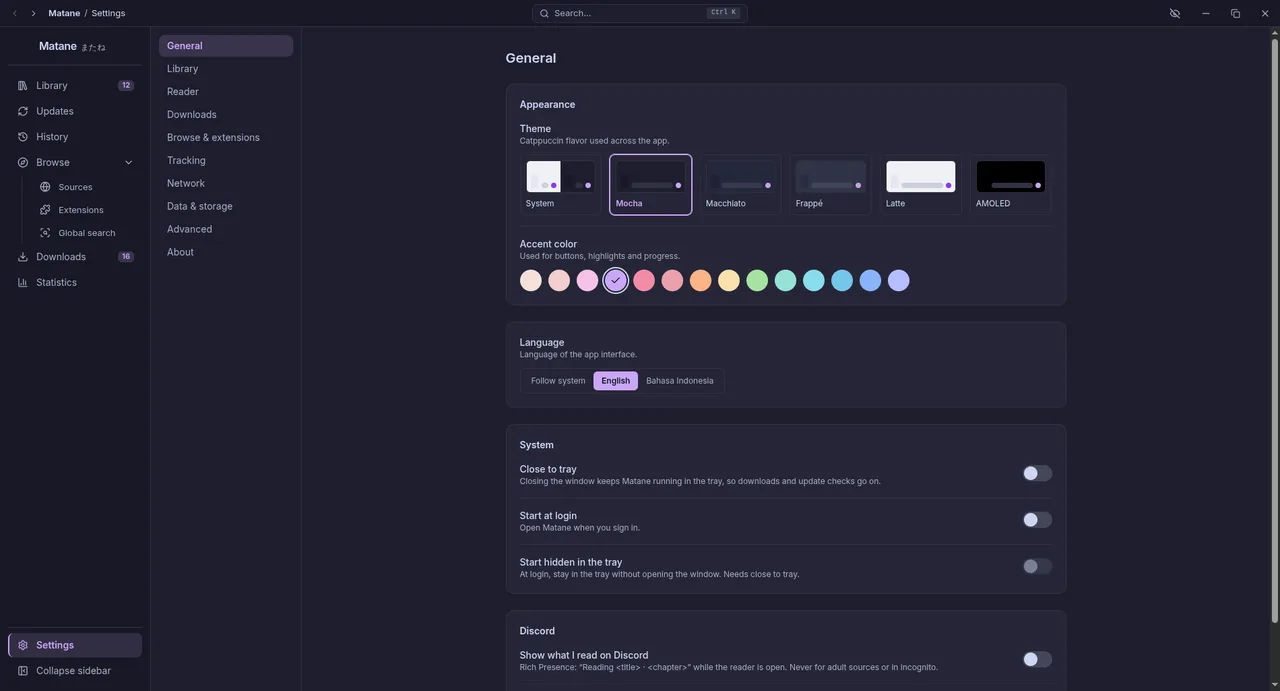This screenshot has height=691, width=1280.
Task: Click the Library icon in the main sidebar
Action: tap(23, 86)
